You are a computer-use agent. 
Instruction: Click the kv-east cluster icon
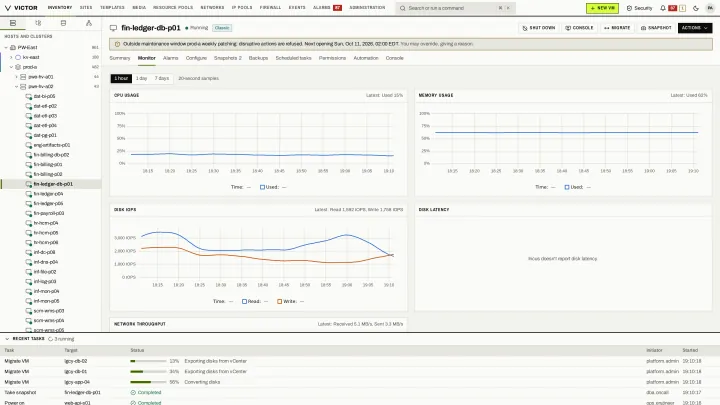point(18,57)
